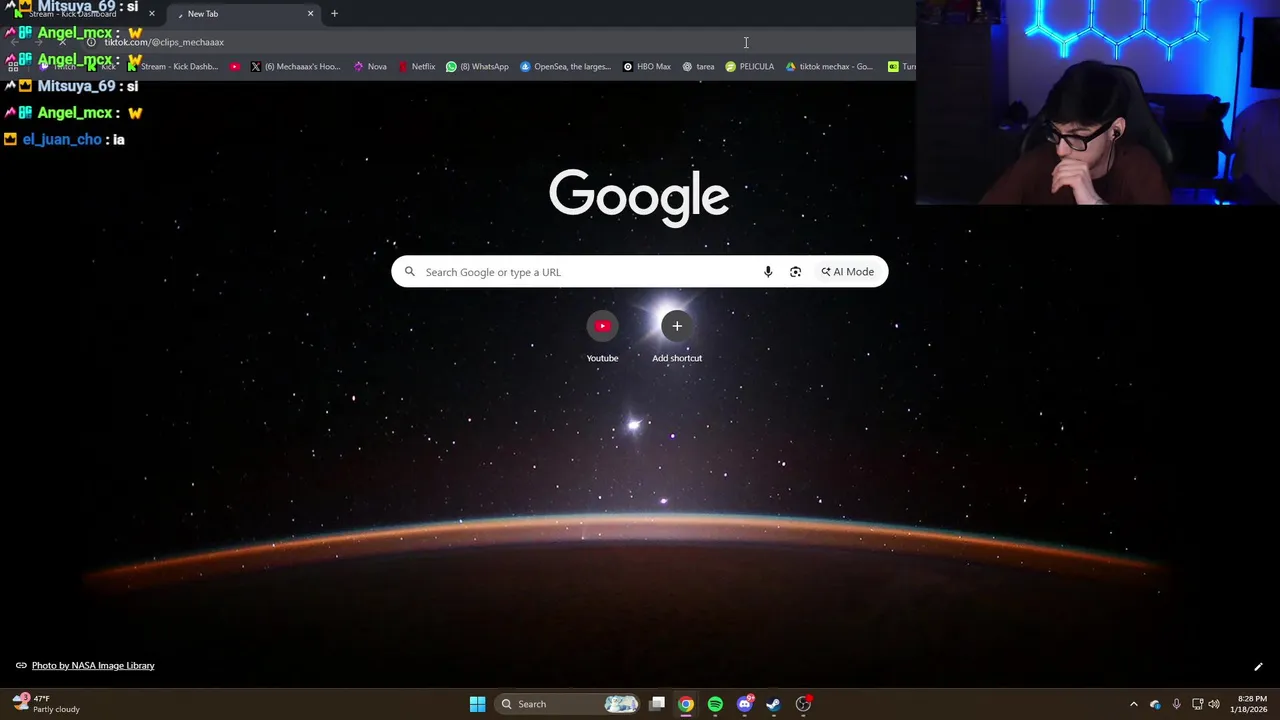Open network settings from the tray icon
Image resolution: width=1280 pixels, height=720 pixels.
[1197, 704]
